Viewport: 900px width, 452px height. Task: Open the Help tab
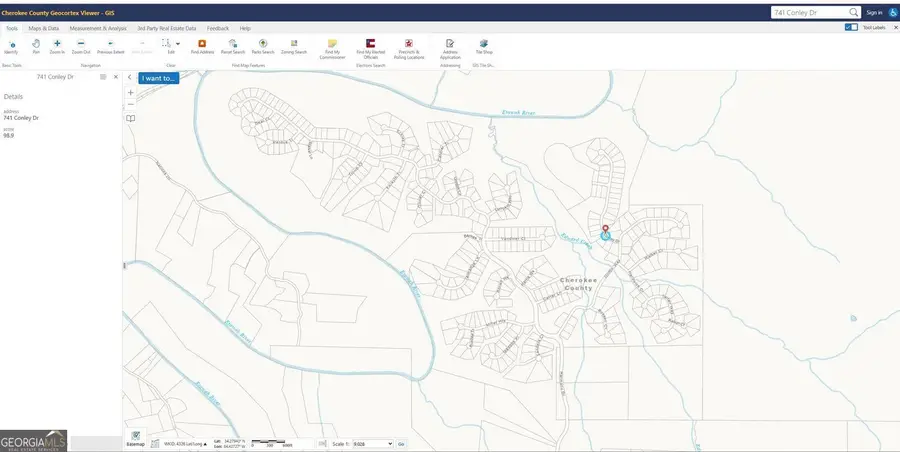coord(245,28)
